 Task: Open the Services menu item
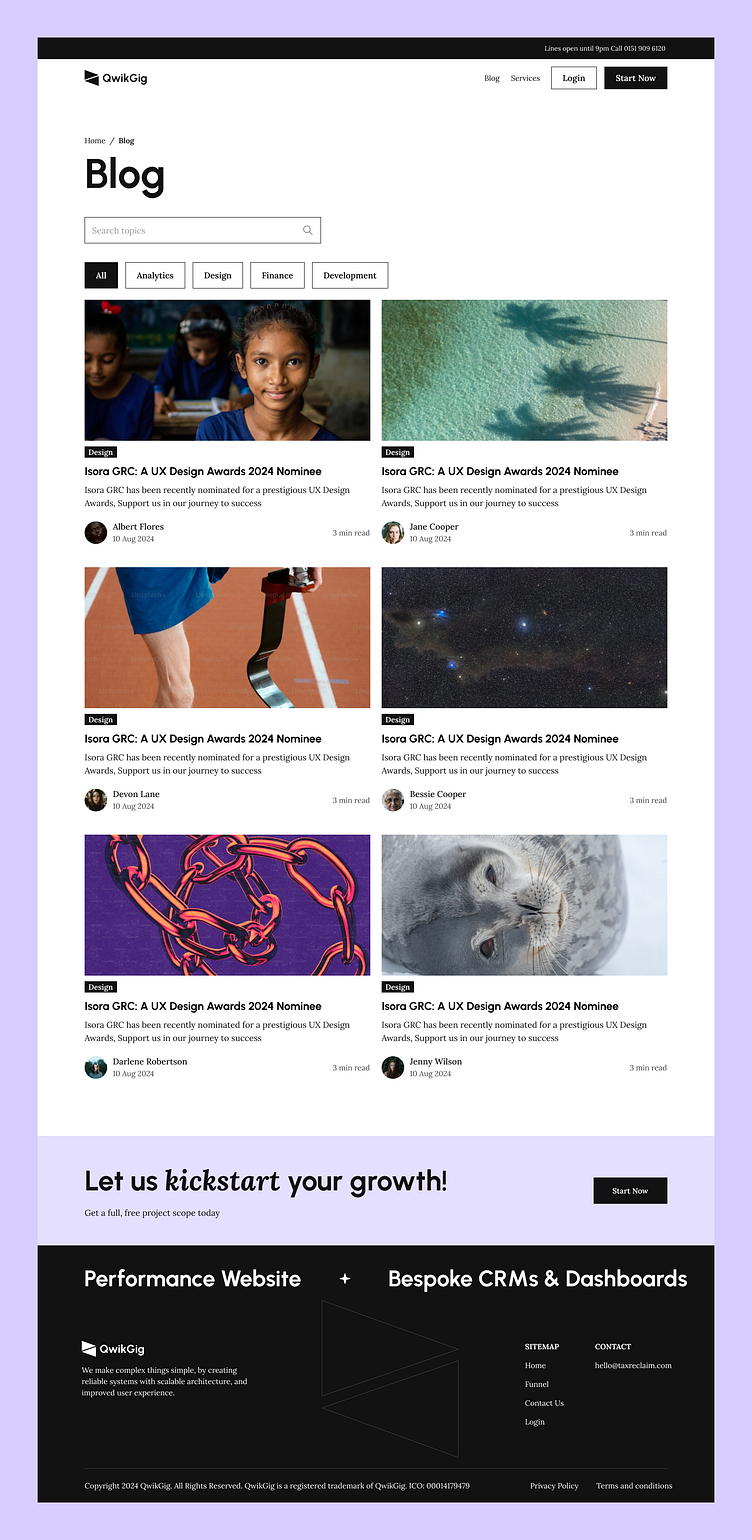click(525, 78)
